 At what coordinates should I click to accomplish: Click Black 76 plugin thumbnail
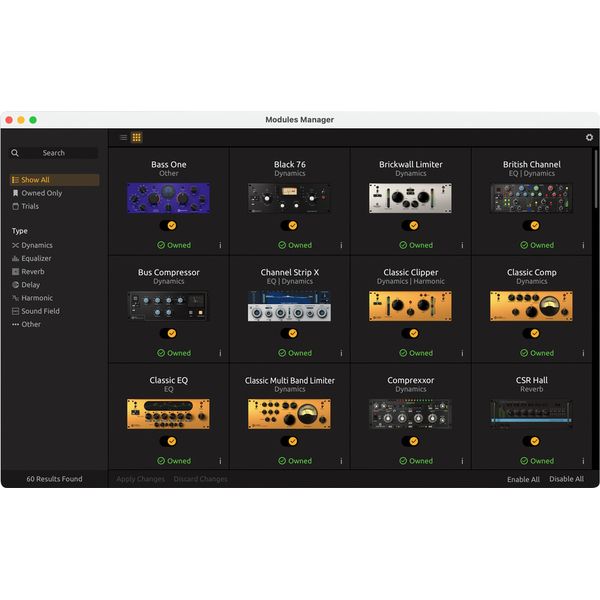coord(289,198)
